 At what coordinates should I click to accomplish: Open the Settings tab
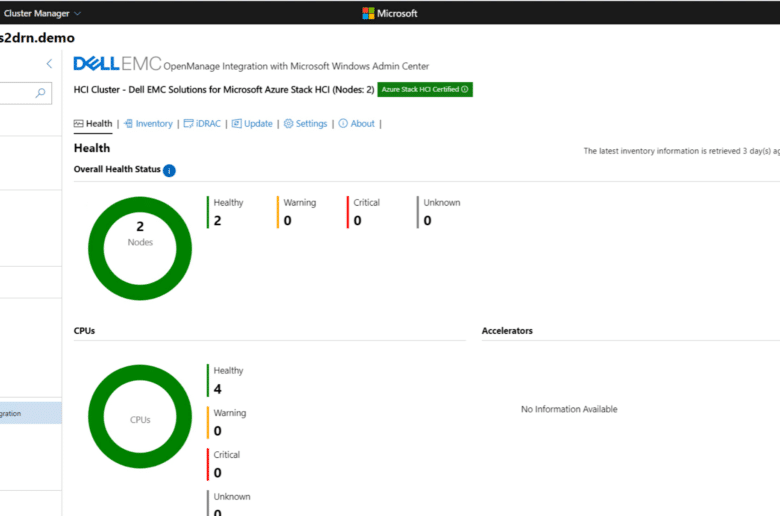pyautogui.click(x=305, y=124)
